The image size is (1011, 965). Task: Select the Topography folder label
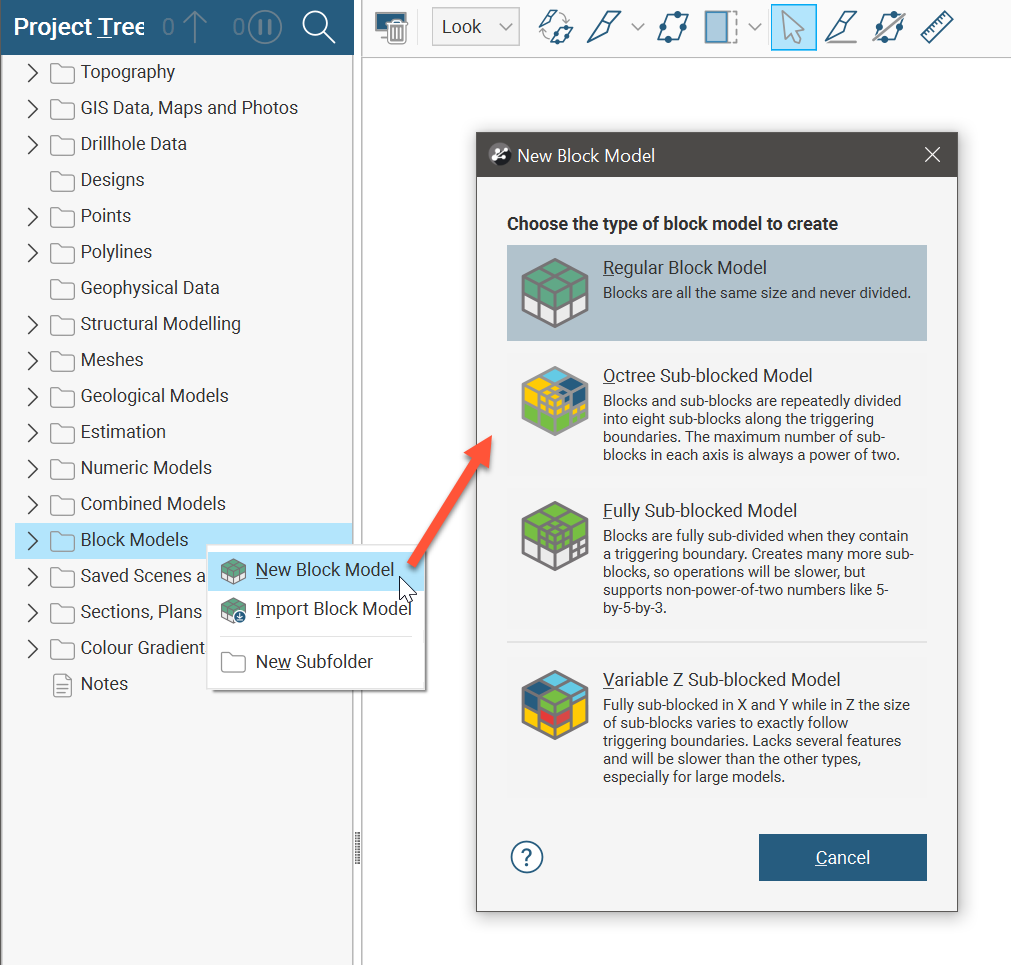click(x=128, y=72)
